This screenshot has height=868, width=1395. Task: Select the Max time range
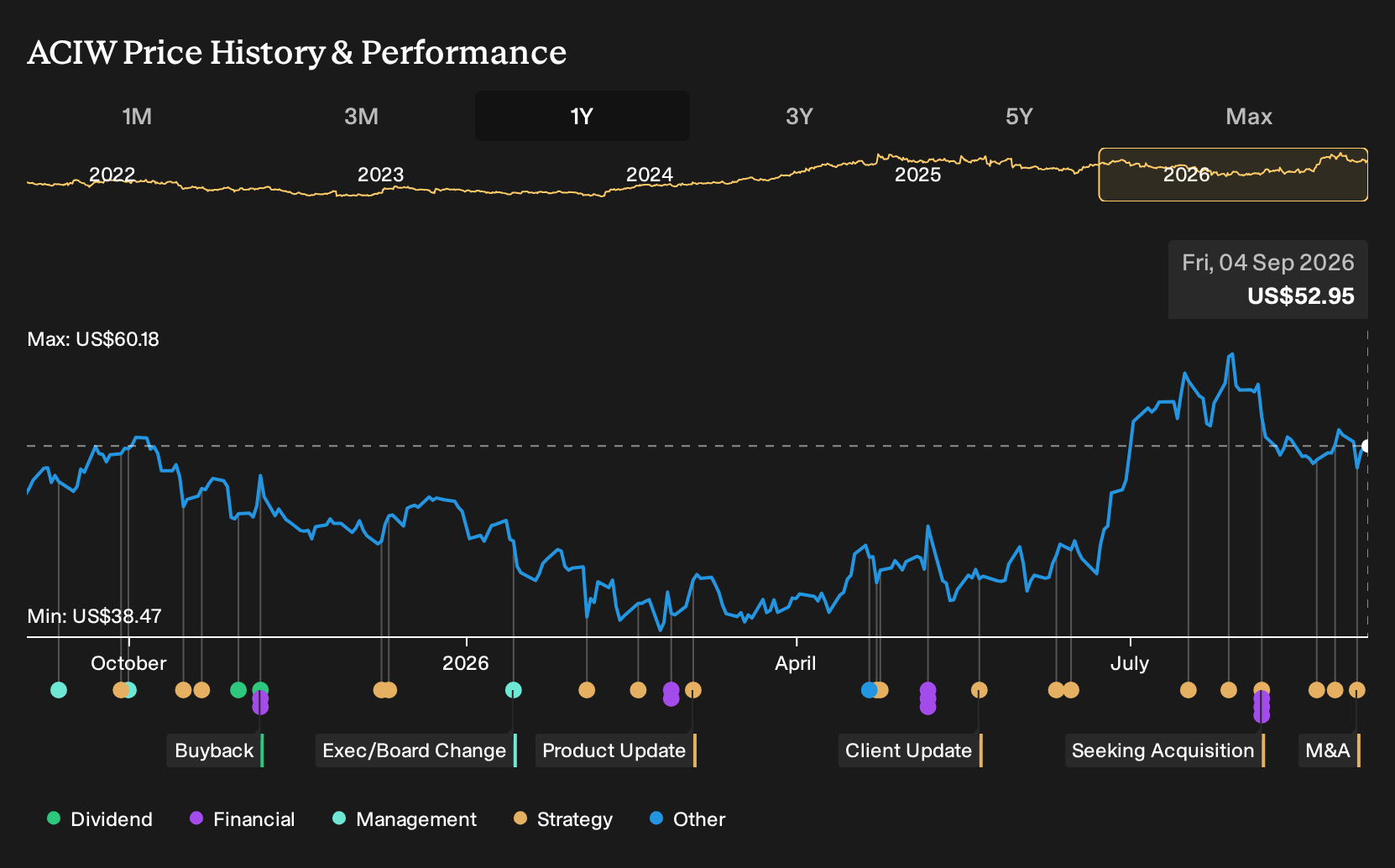coord(1249,116)
